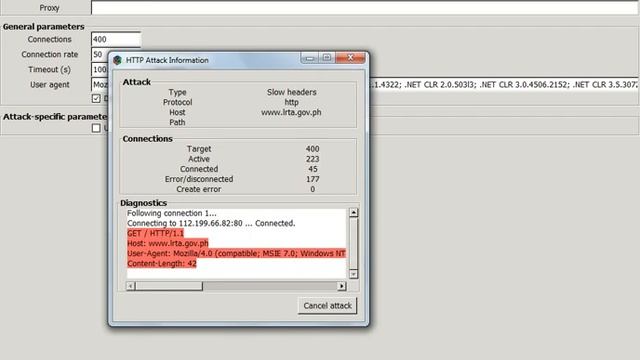The height and width of the screenshot is (360, 640).
Task: Select the 'User-Agent: Mozilla/4.0' diagnostics line
Action: click(x=236, y=253)
